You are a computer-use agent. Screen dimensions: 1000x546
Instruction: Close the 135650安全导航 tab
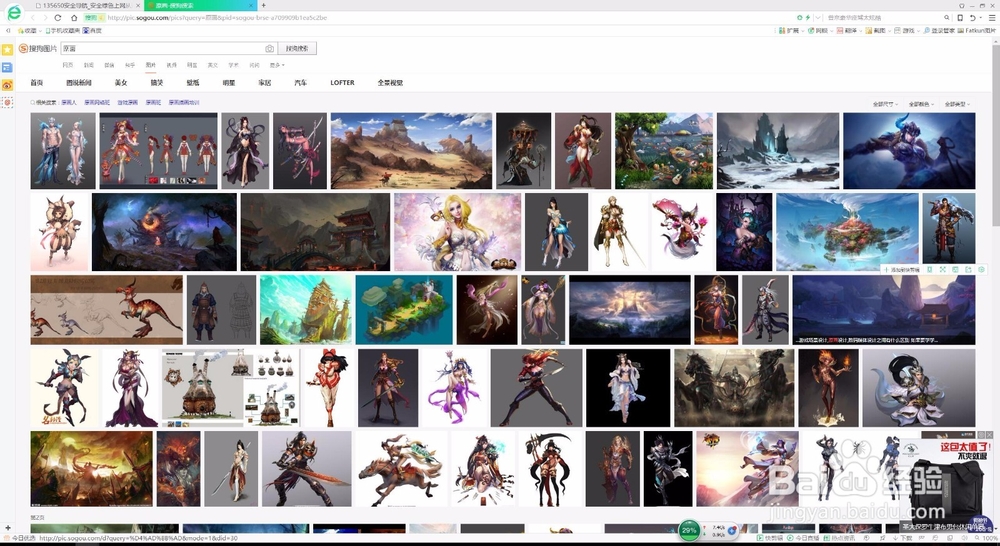[x=138, y=5]
